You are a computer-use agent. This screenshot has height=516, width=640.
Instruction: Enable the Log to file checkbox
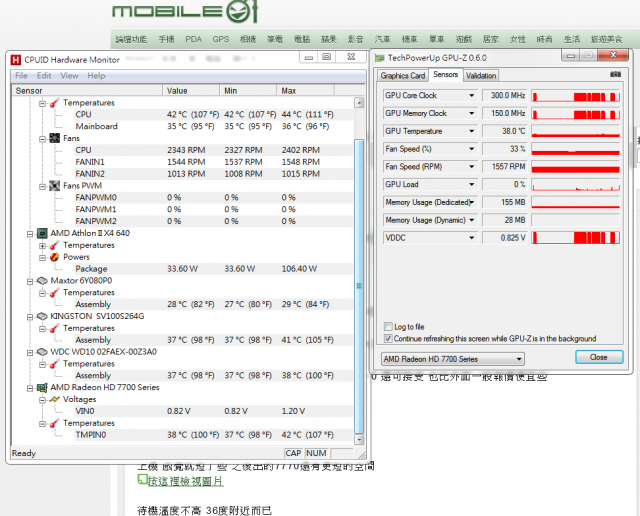tap(388, 327)
